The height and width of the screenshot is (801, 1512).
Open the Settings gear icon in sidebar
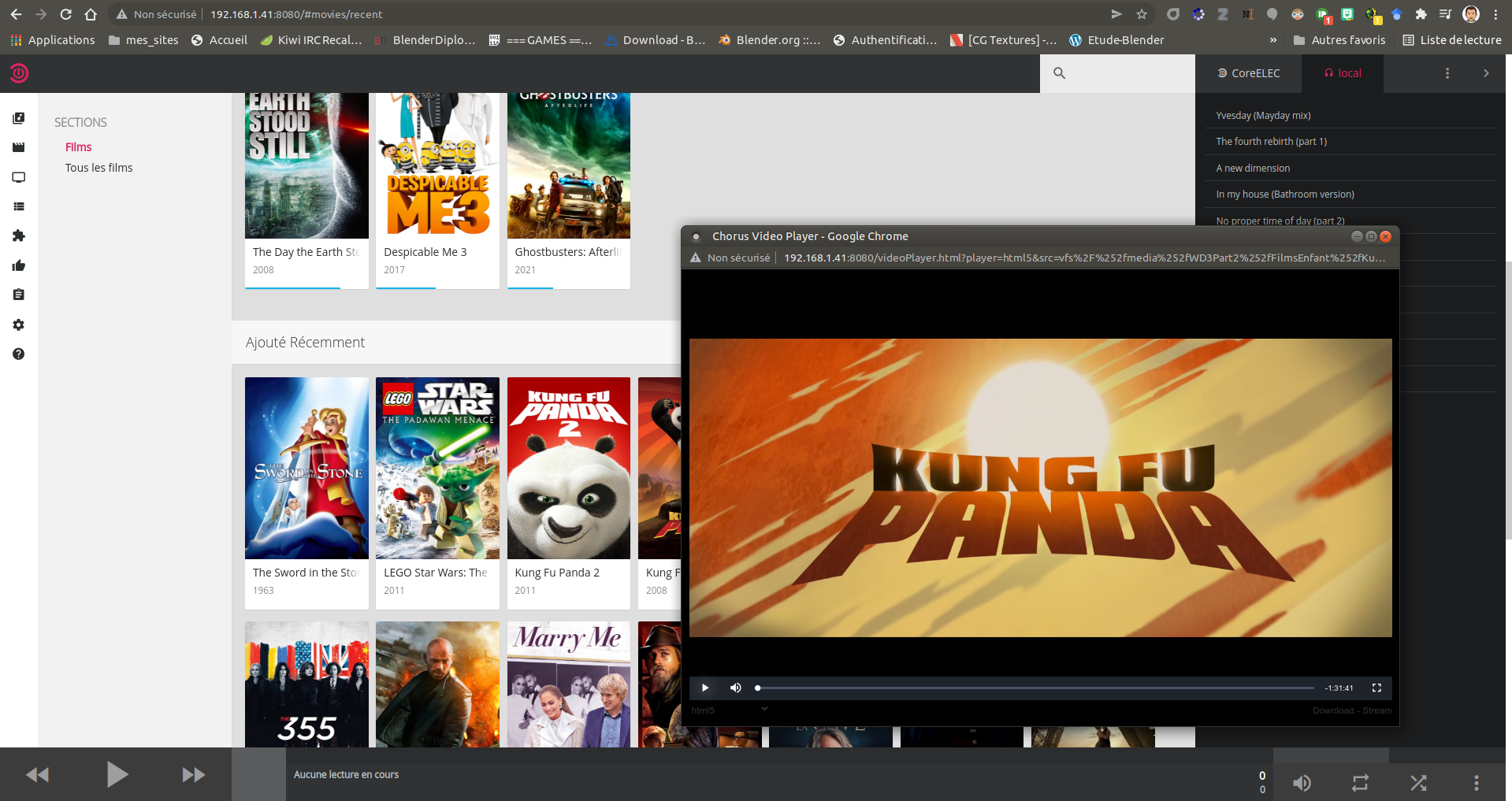19,324
